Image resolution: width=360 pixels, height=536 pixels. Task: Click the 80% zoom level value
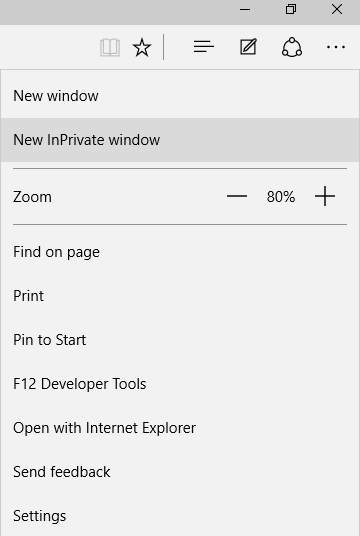click(x=281, y=197)
